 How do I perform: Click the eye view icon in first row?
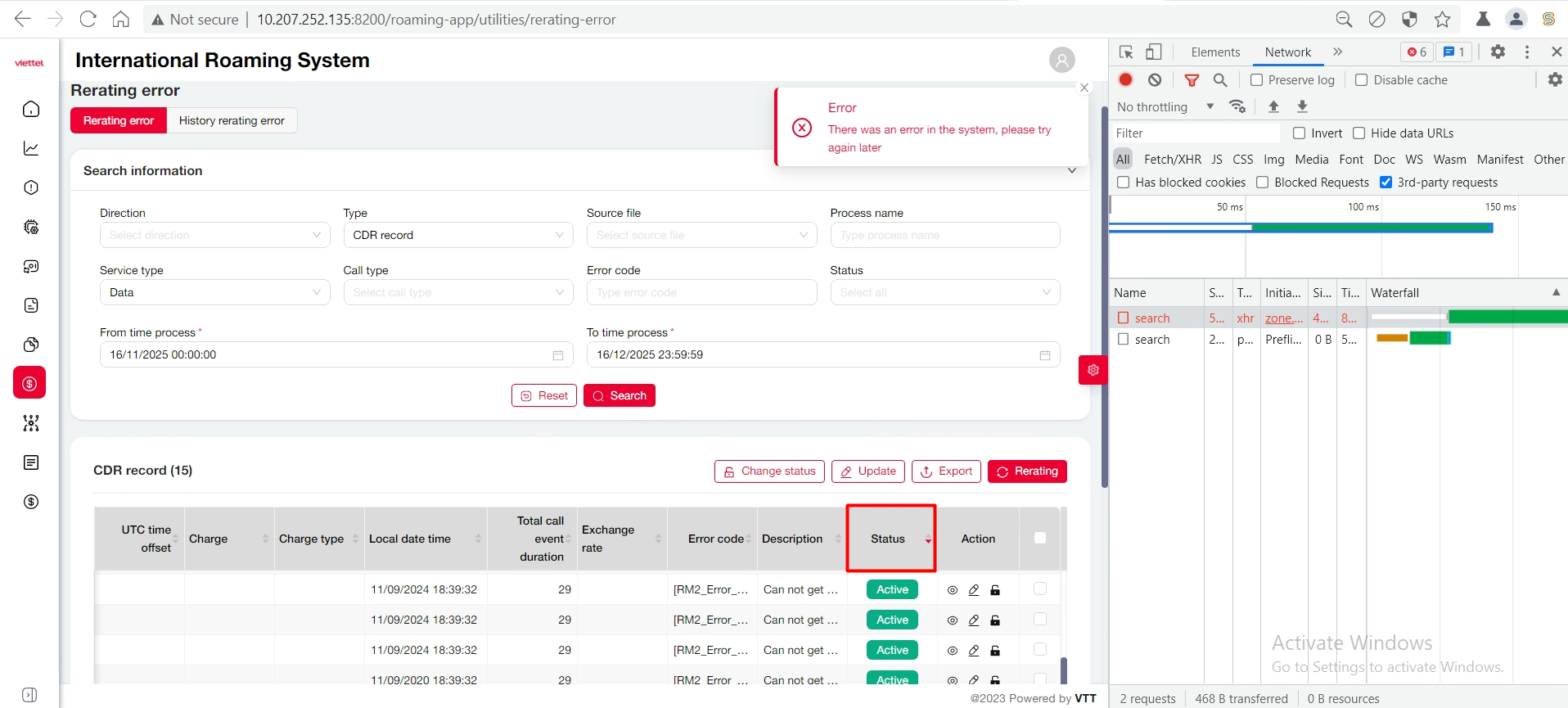pos(953,590)
